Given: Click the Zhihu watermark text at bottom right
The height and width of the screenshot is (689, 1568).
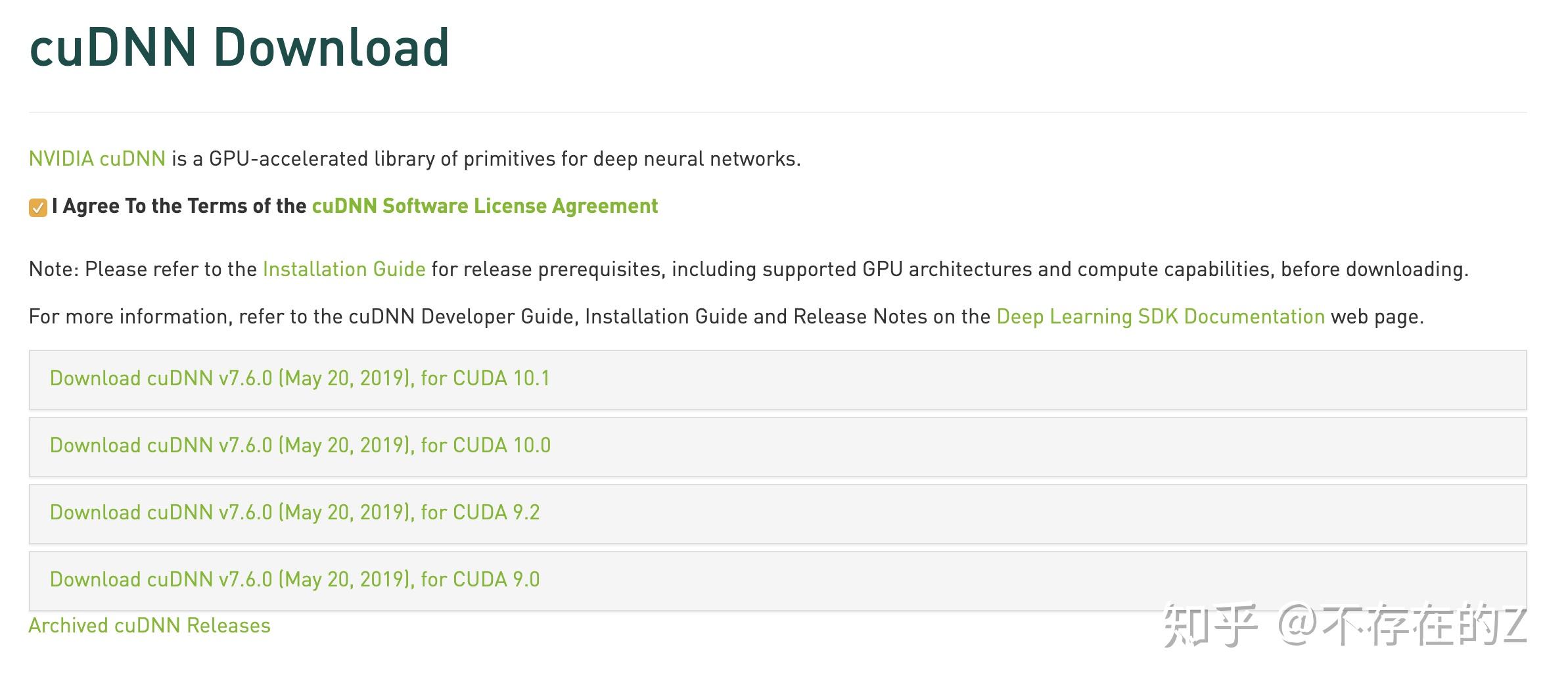Looking at the screenshot, I should (1344, 626).
